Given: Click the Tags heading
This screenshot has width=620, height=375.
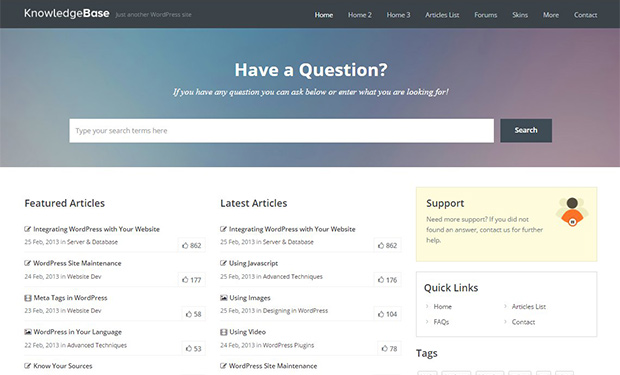Looking at the screenshot, I should point(427,353).
